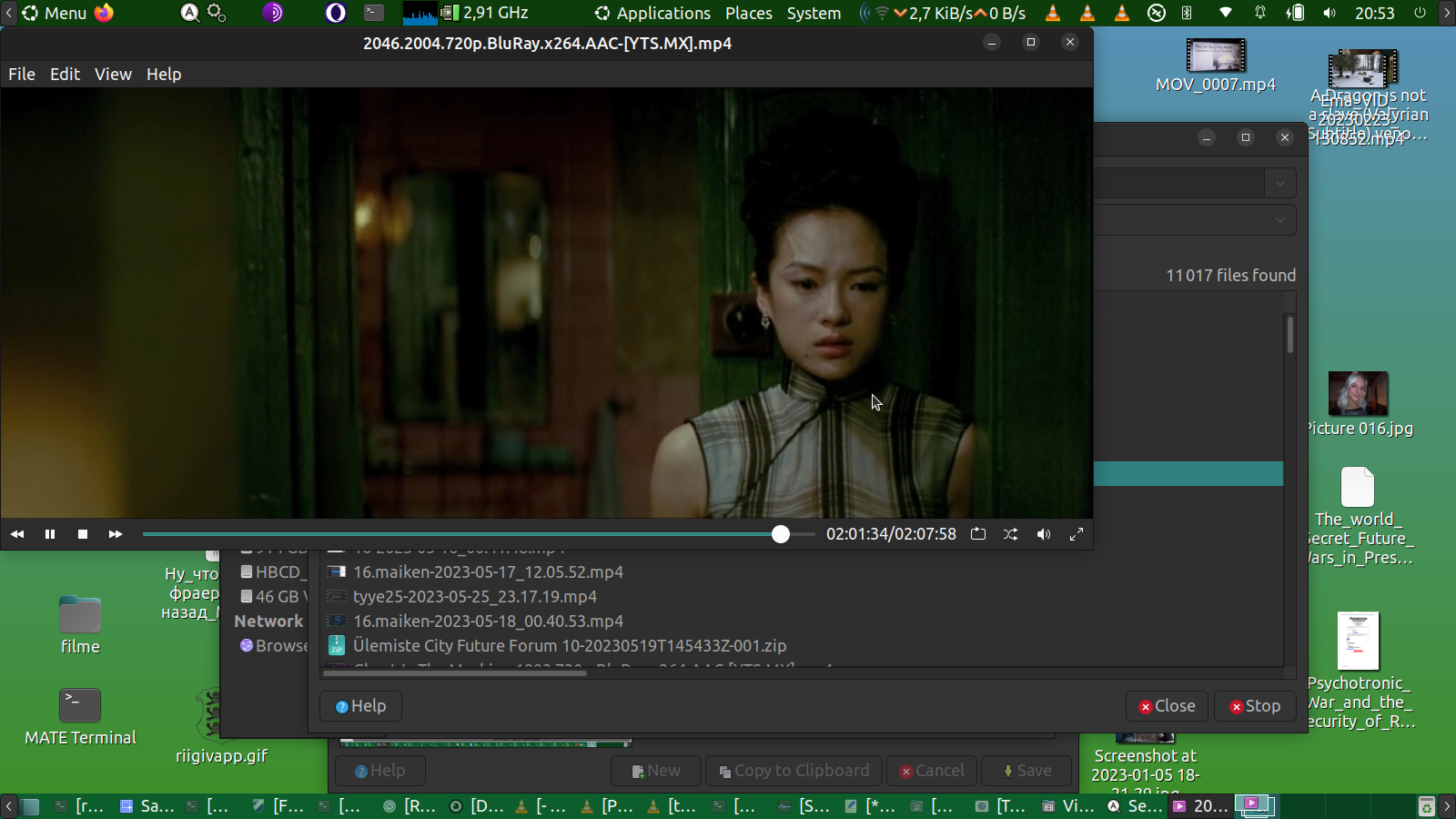The image size is (1456, 819).
Task: Rewind the video with the seek-backward button
Action: click(x=17, y=534)
